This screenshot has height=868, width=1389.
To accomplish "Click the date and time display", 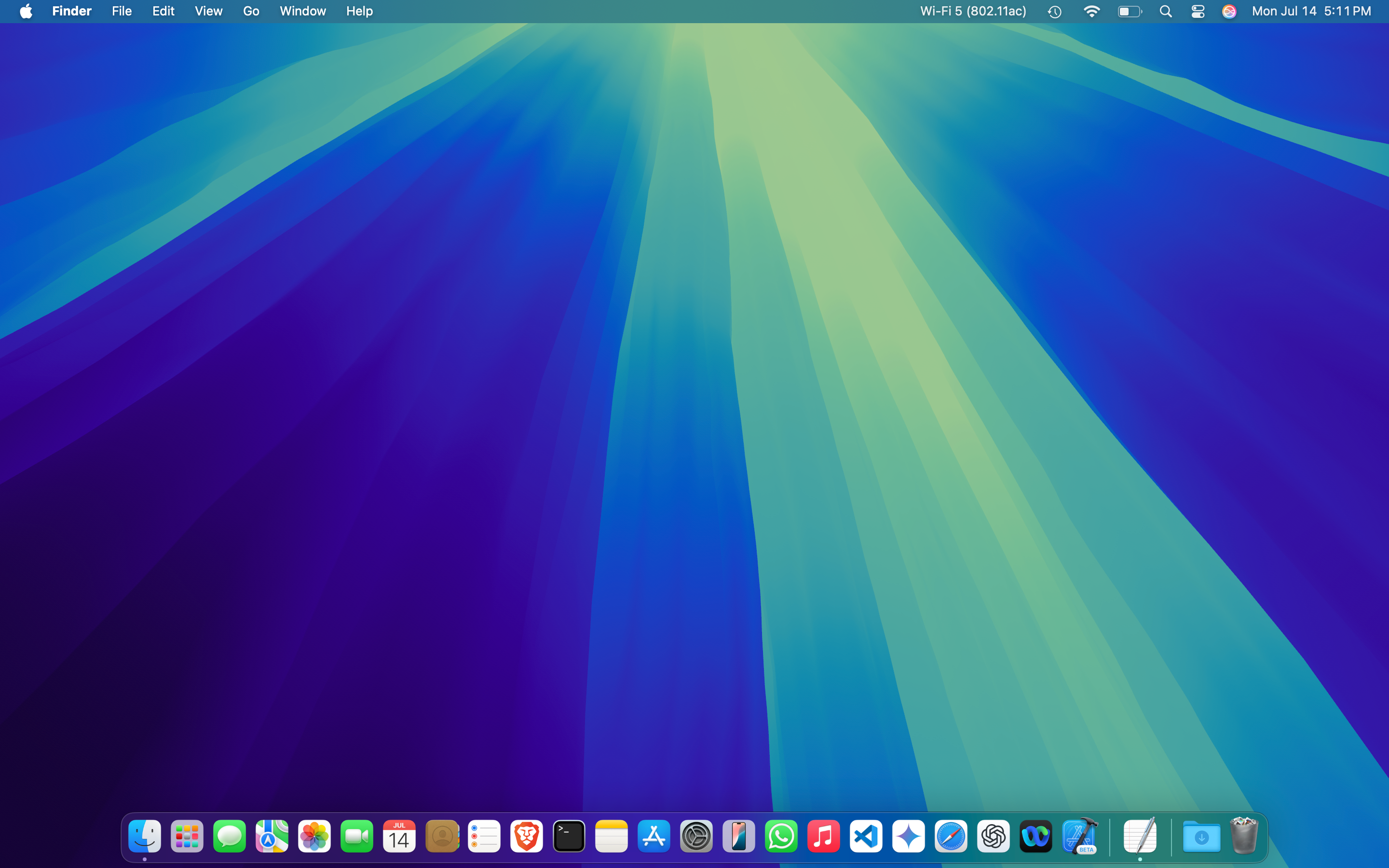I will click(x=1311, y=12).
